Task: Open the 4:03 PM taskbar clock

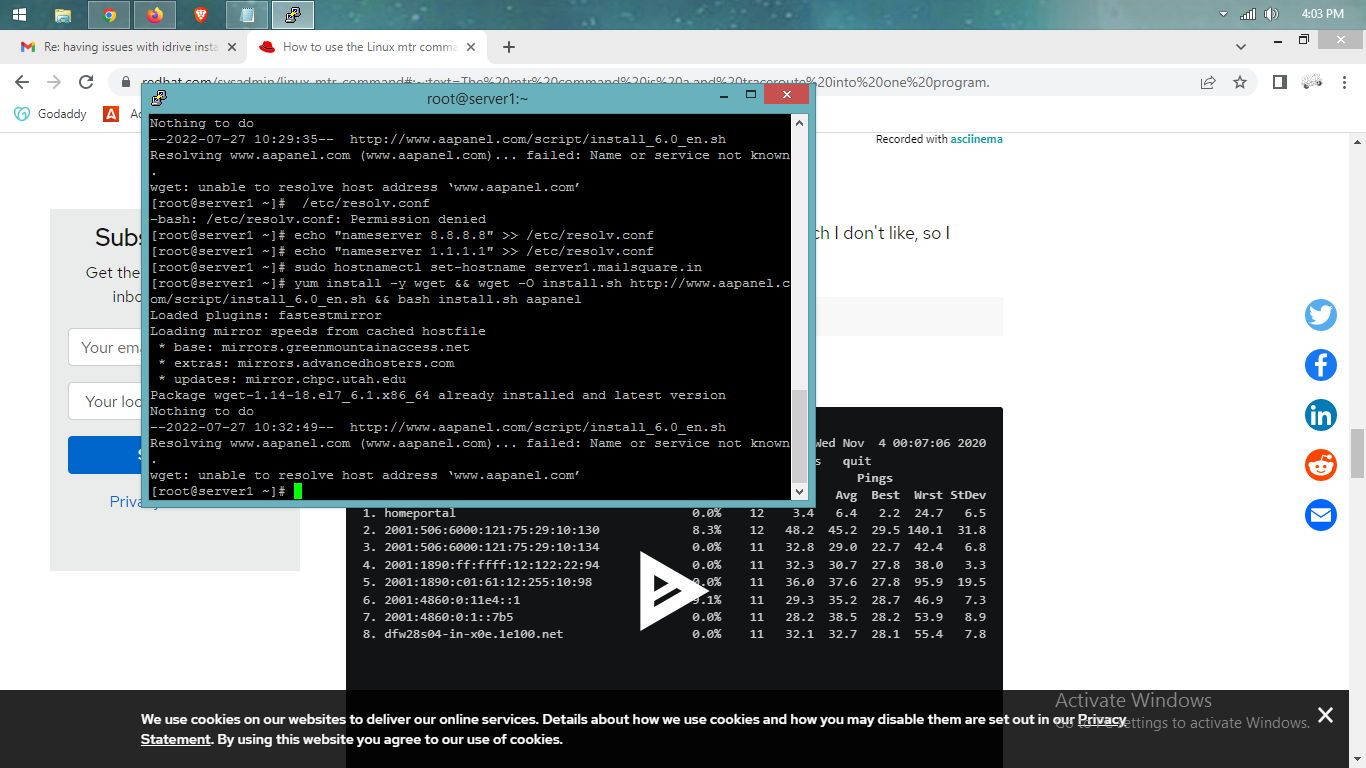Action: point(1322,15)
